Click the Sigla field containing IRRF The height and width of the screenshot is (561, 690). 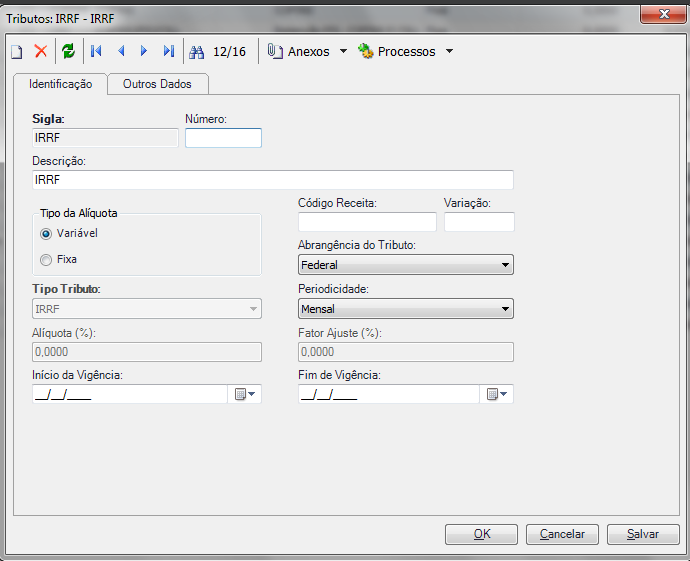105,138
